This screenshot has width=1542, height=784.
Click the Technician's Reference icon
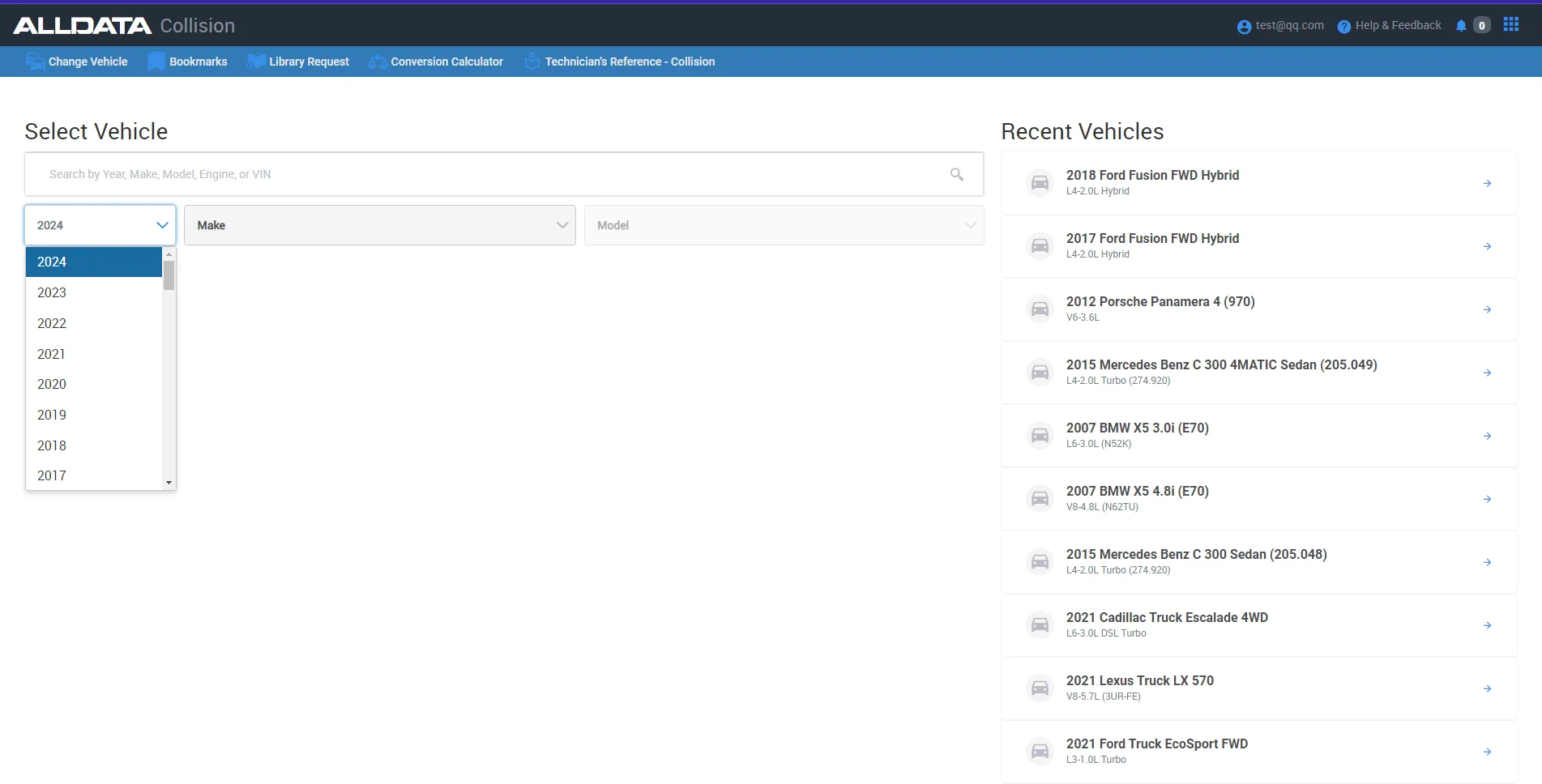coord(532,62)
